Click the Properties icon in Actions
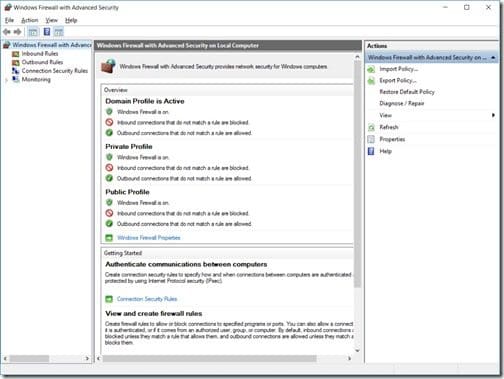The height and width of the screenshot is (379, 504). click(x=371, y=139)
